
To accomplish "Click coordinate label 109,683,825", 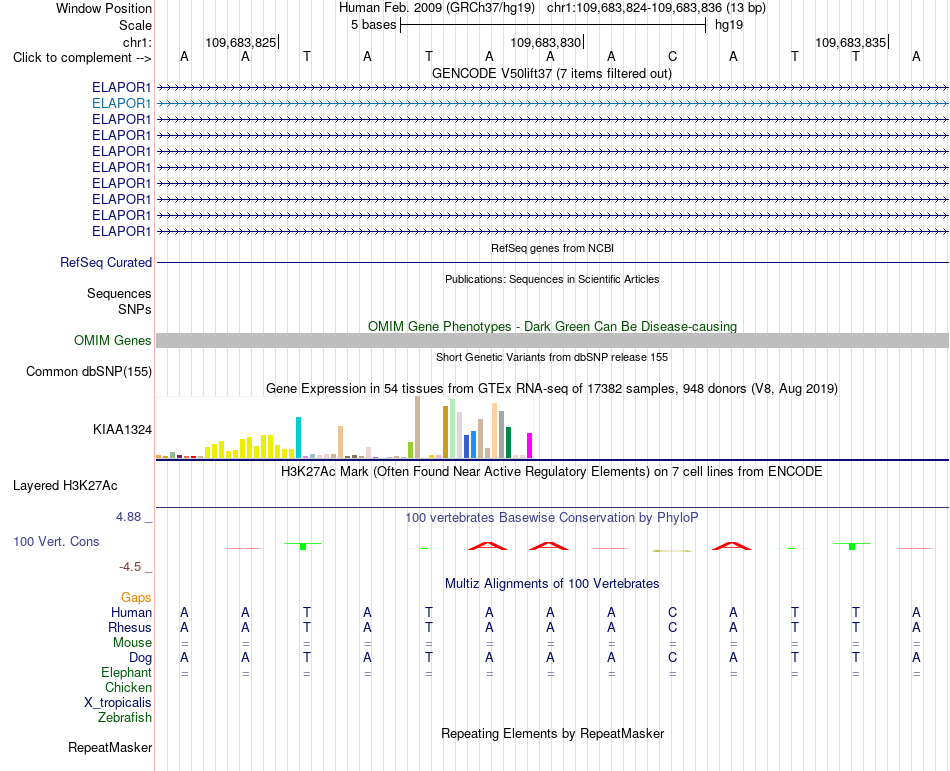I will [241, 42].
